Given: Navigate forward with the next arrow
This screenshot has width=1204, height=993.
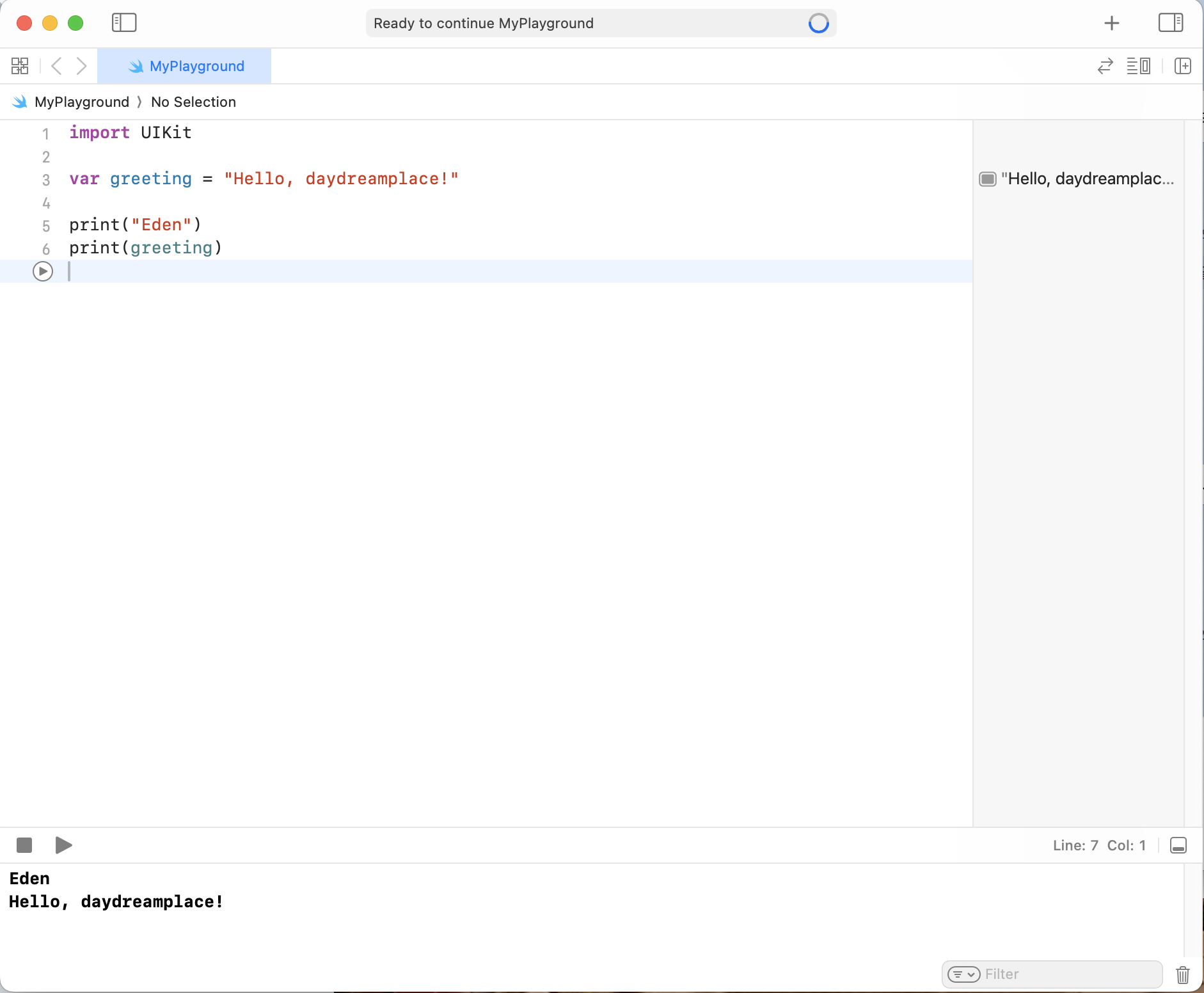Looking at the screenshot, I should [81, 65].
